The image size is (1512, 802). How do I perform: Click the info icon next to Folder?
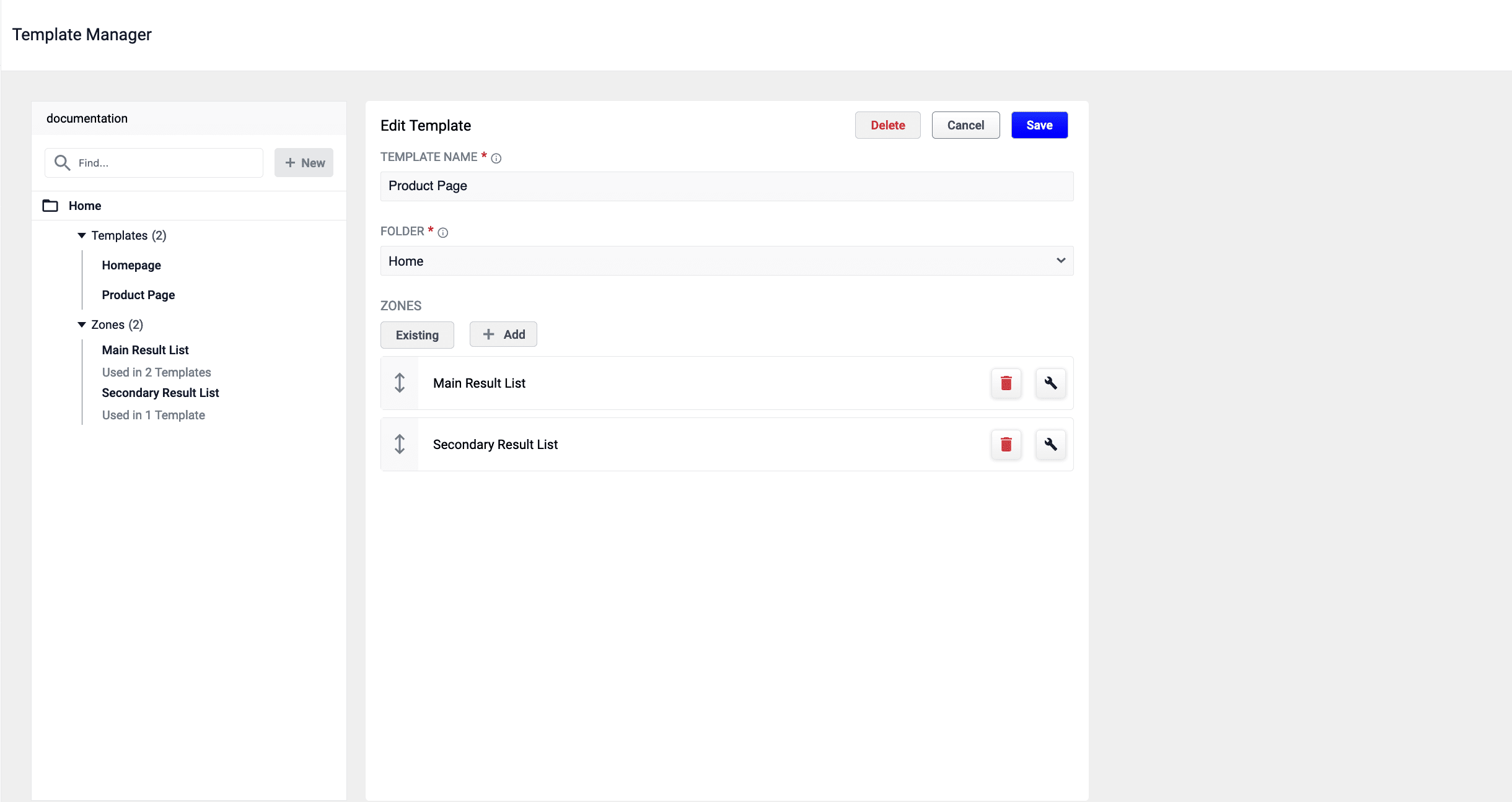[443, 233]
